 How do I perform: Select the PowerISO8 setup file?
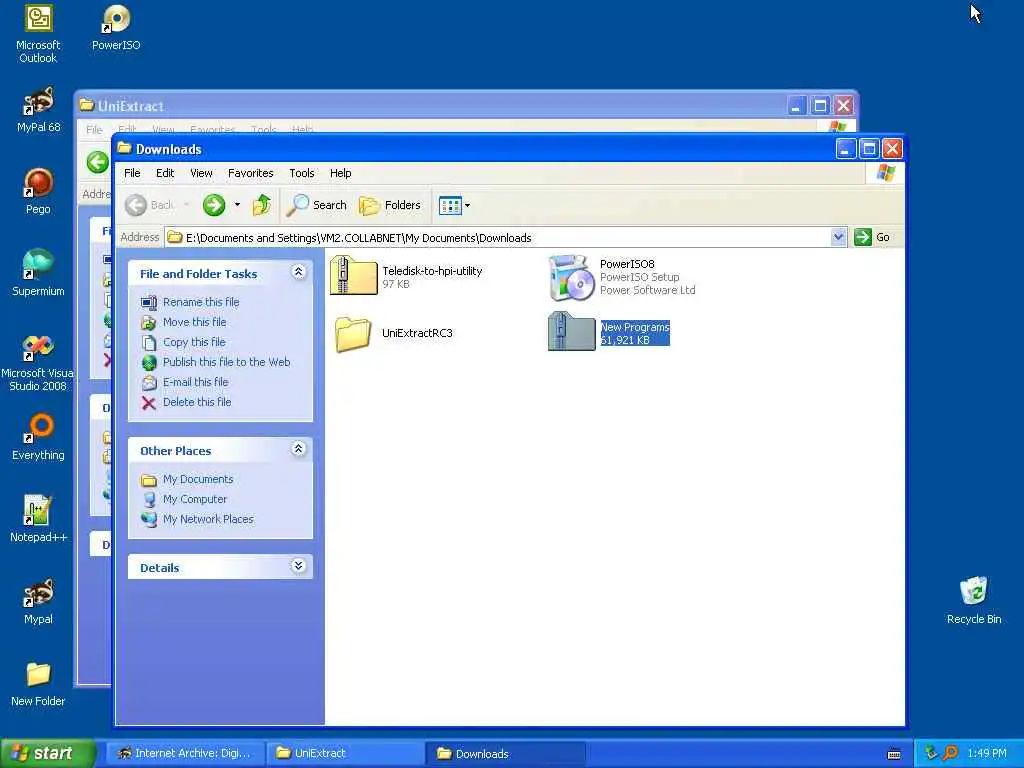[x=622, y=278]
